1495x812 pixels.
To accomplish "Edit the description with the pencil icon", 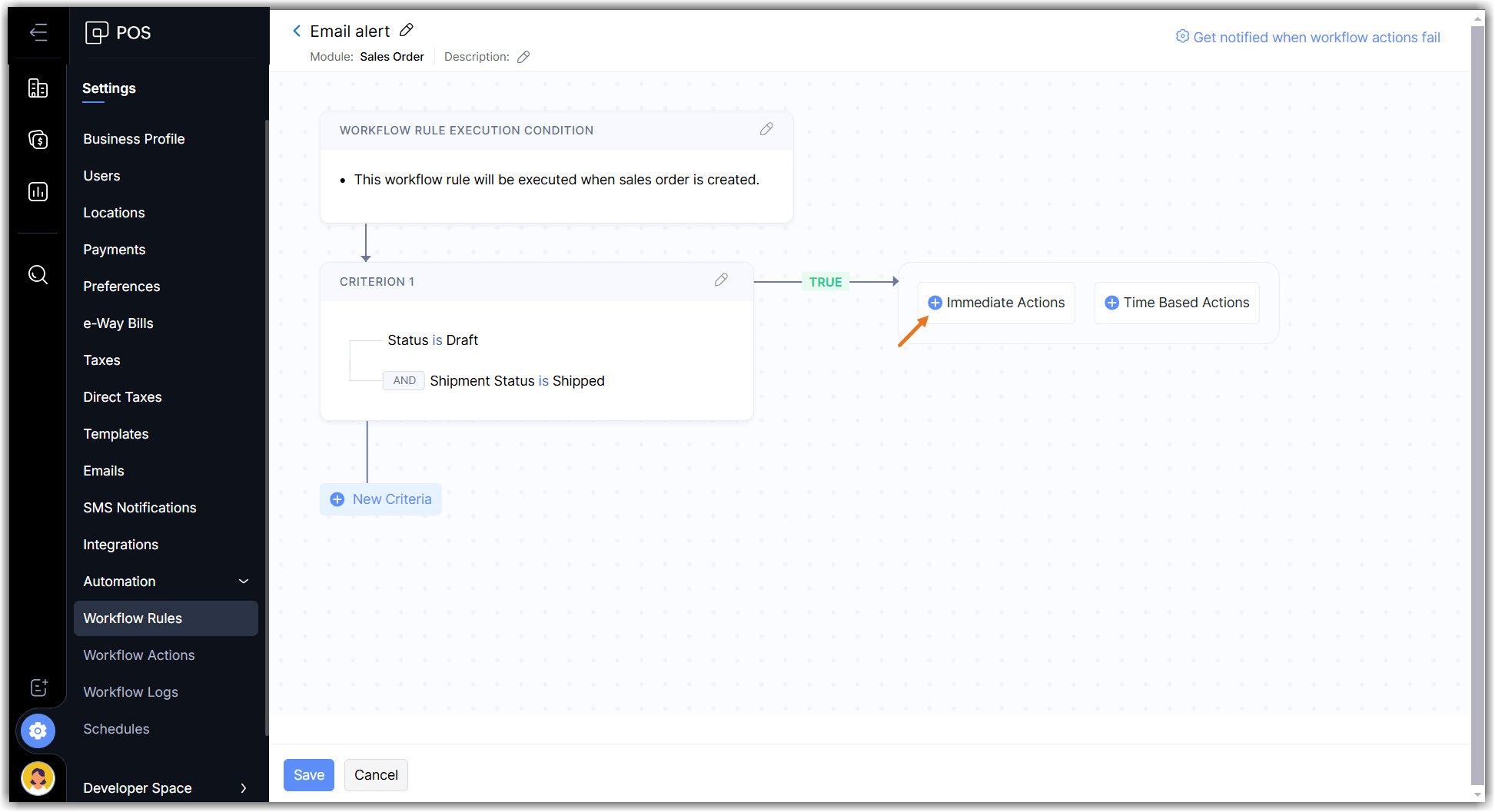I will click(523, 57).
